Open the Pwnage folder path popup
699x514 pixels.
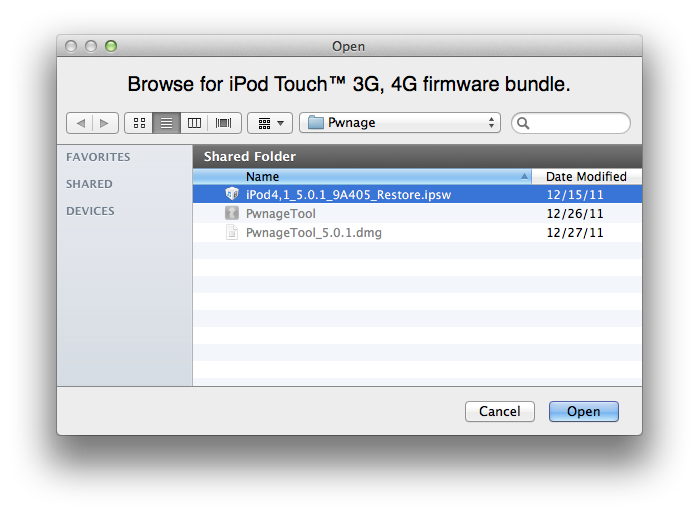(x=399, y=123)
